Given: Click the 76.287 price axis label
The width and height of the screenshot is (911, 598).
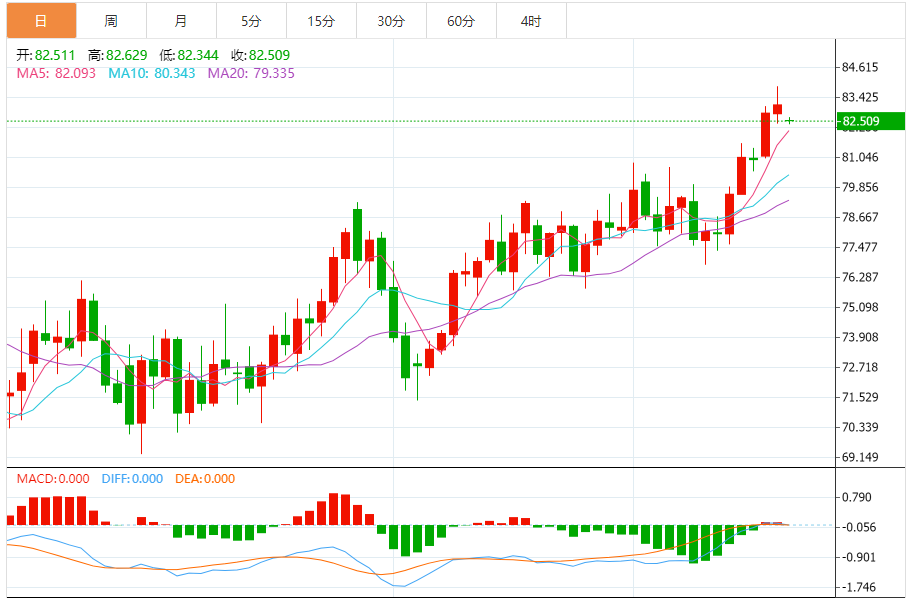Looking at the screenshot, I should [x=860, y=277].
